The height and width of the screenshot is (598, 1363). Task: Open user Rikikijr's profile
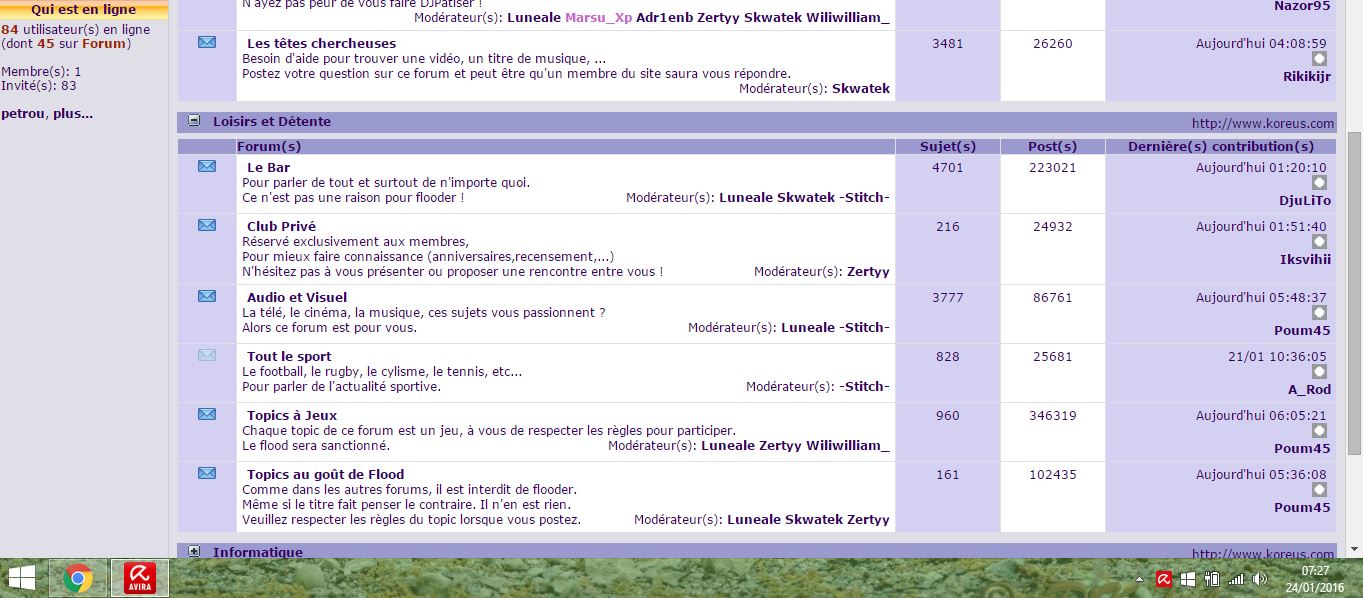pyautogui.click(x=1306, y=76)
